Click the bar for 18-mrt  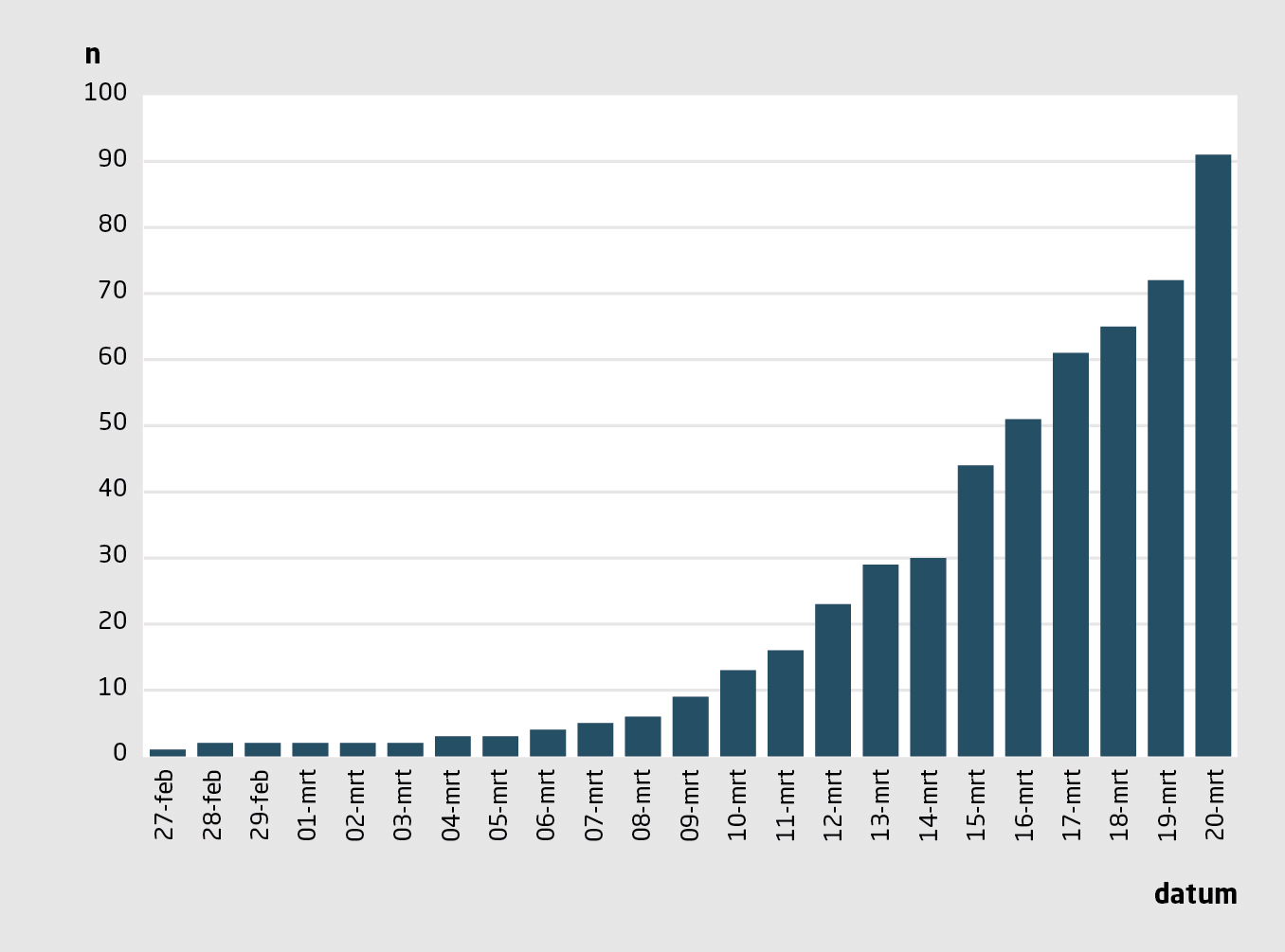coord(1118,541)
